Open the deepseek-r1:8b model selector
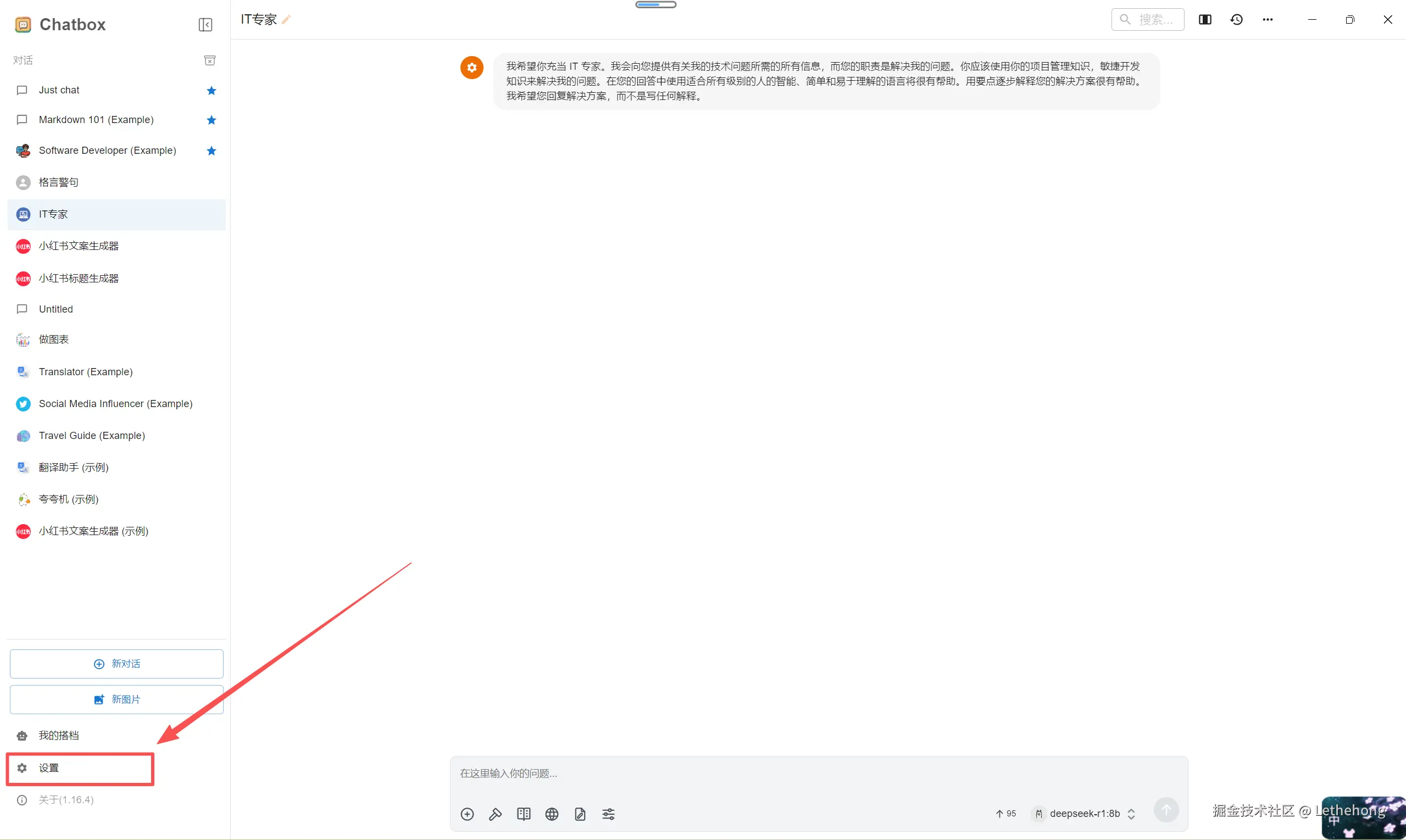 (1085, 814)
